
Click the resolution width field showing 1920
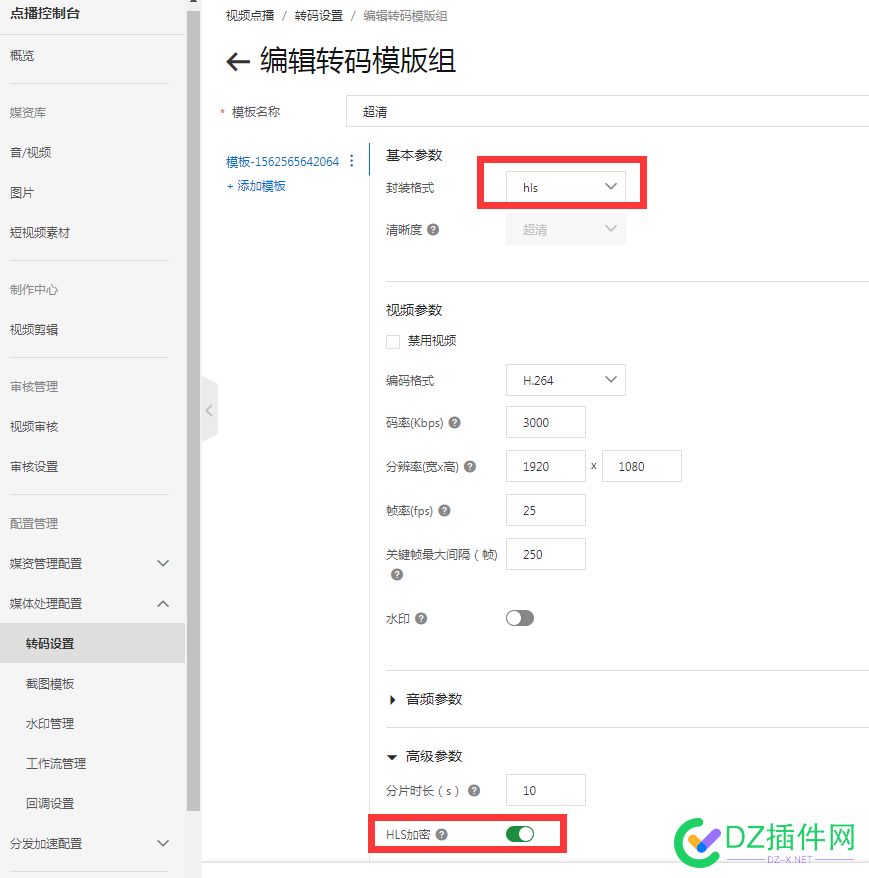click(546, 466)
